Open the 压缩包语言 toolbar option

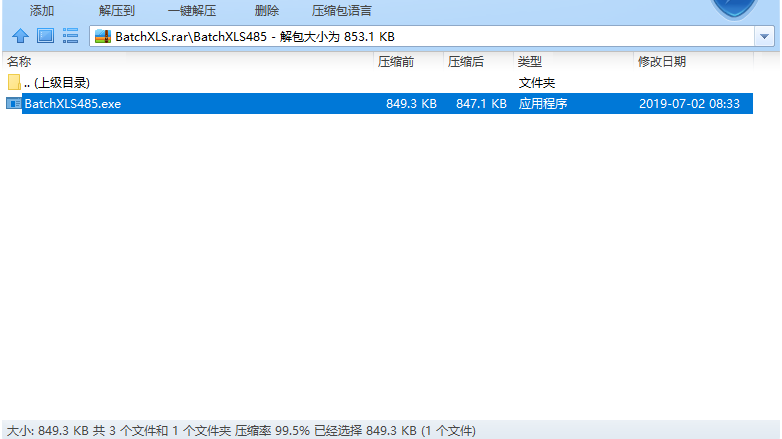click(342, 10)
